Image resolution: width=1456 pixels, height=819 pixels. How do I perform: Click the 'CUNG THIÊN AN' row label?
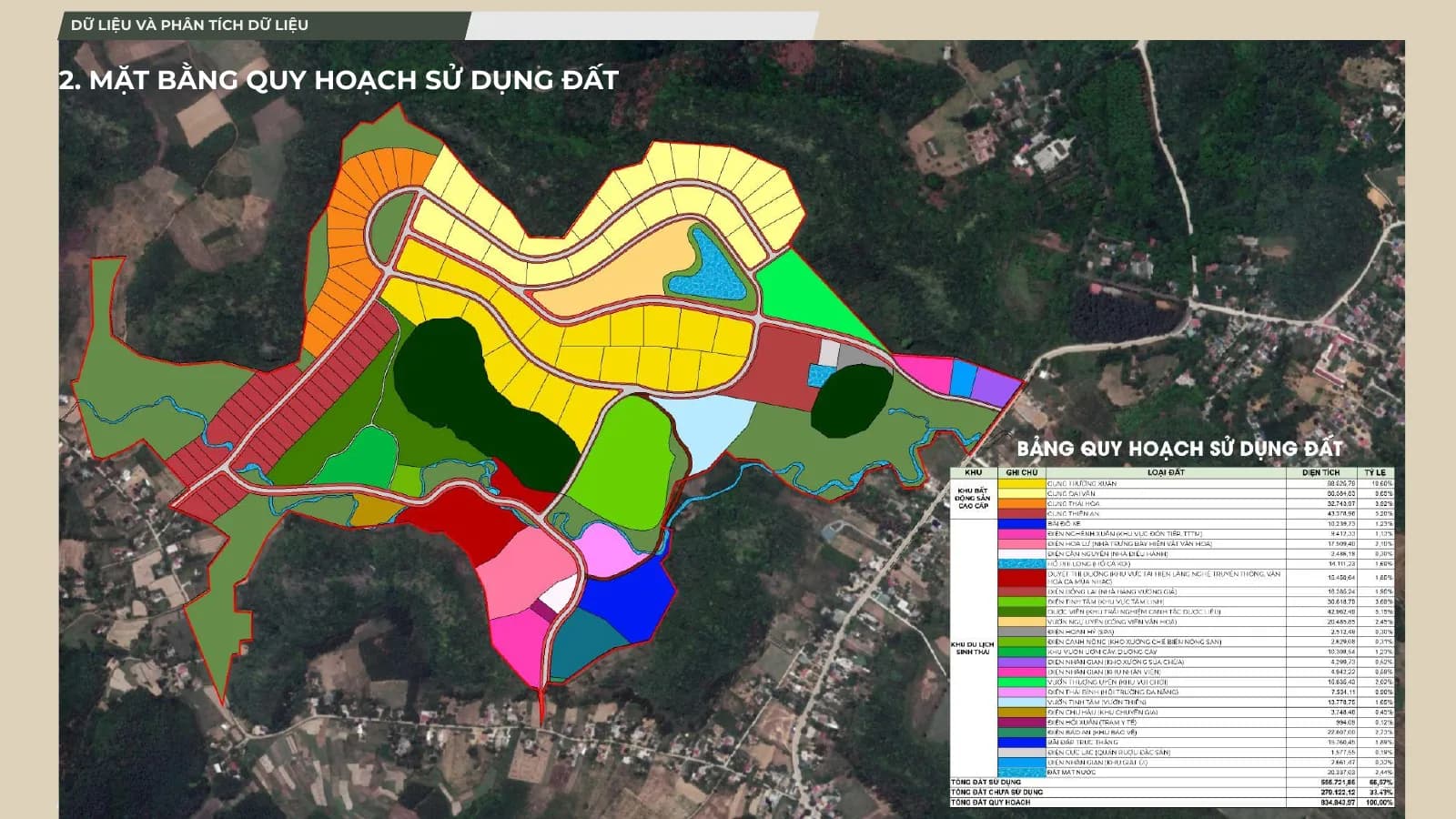point(1074,514)
